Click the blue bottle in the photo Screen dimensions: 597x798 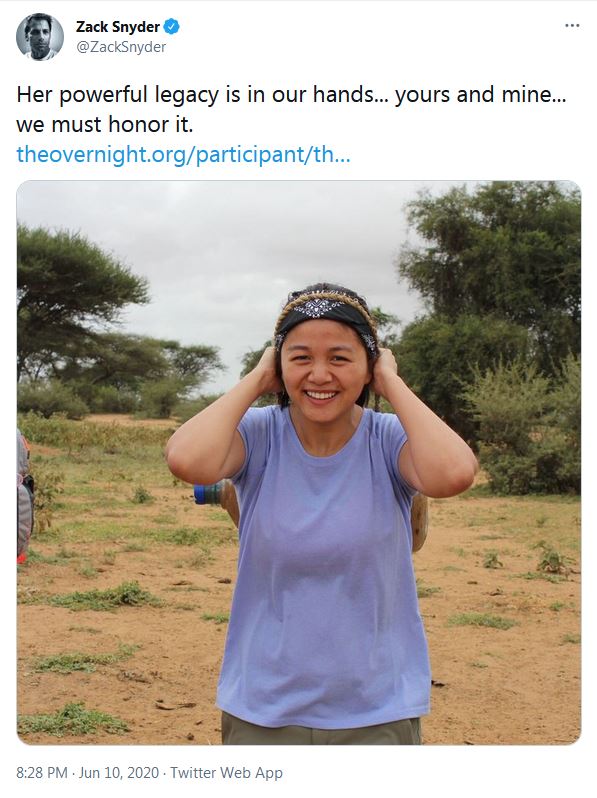(207, 493)
